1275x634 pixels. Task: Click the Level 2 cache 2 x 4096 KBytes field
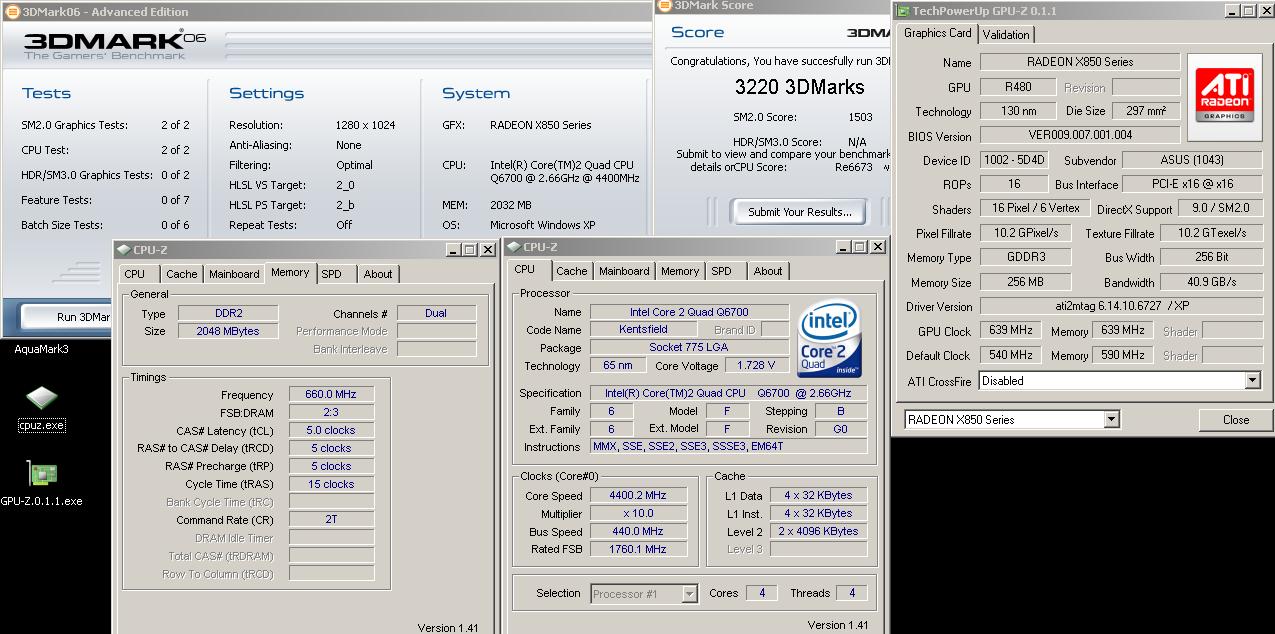point(818,532)
